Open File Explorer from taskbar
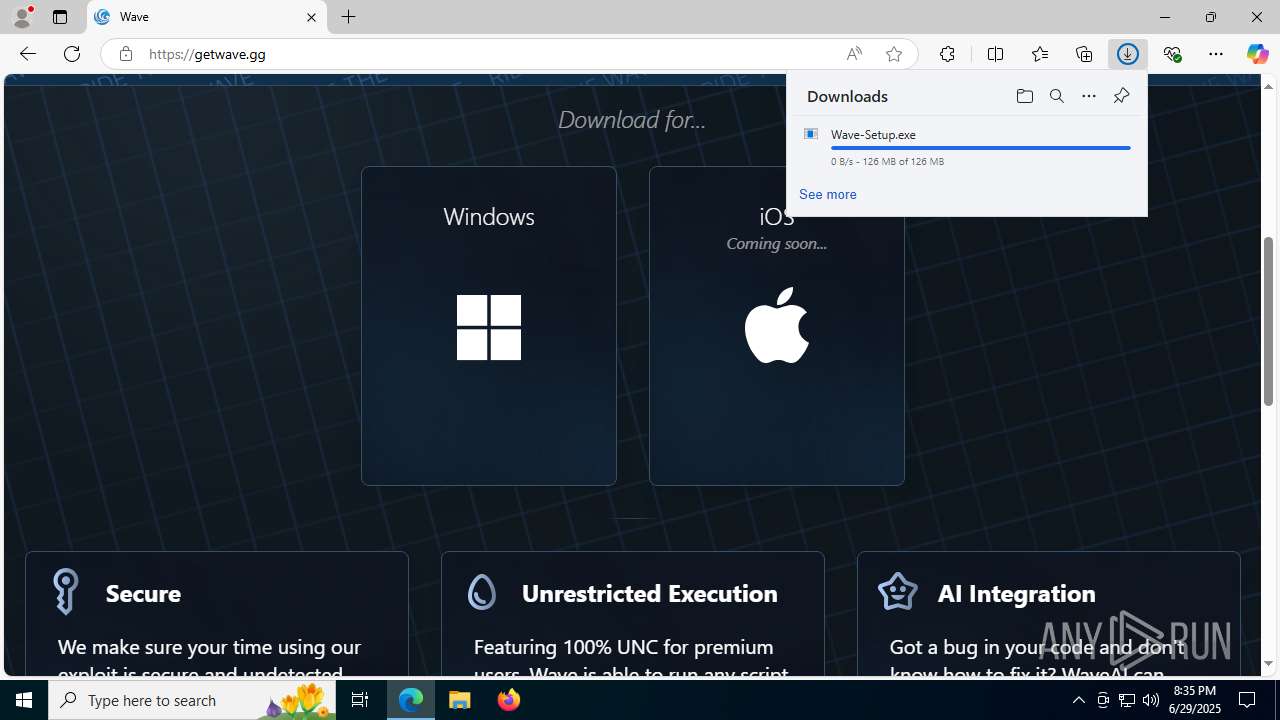1280x720 pixels. coord(460,700)
